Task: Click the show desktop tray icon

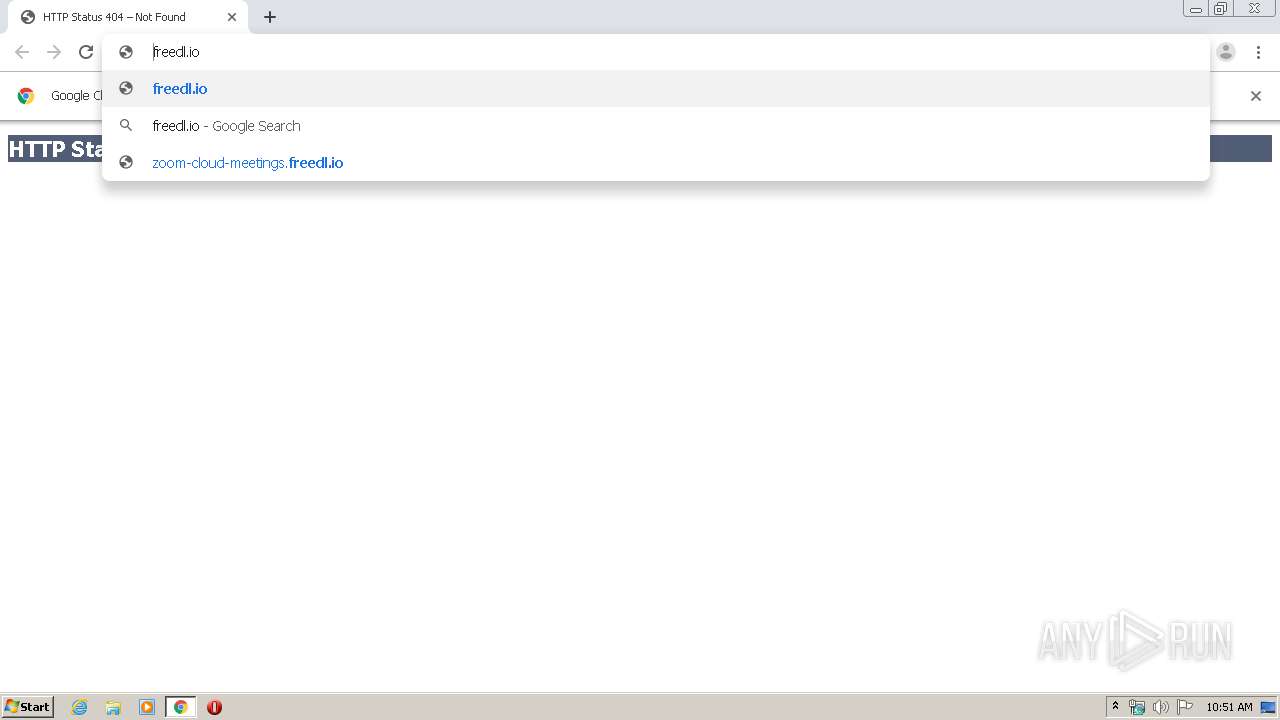Action: coord(1268,707)
